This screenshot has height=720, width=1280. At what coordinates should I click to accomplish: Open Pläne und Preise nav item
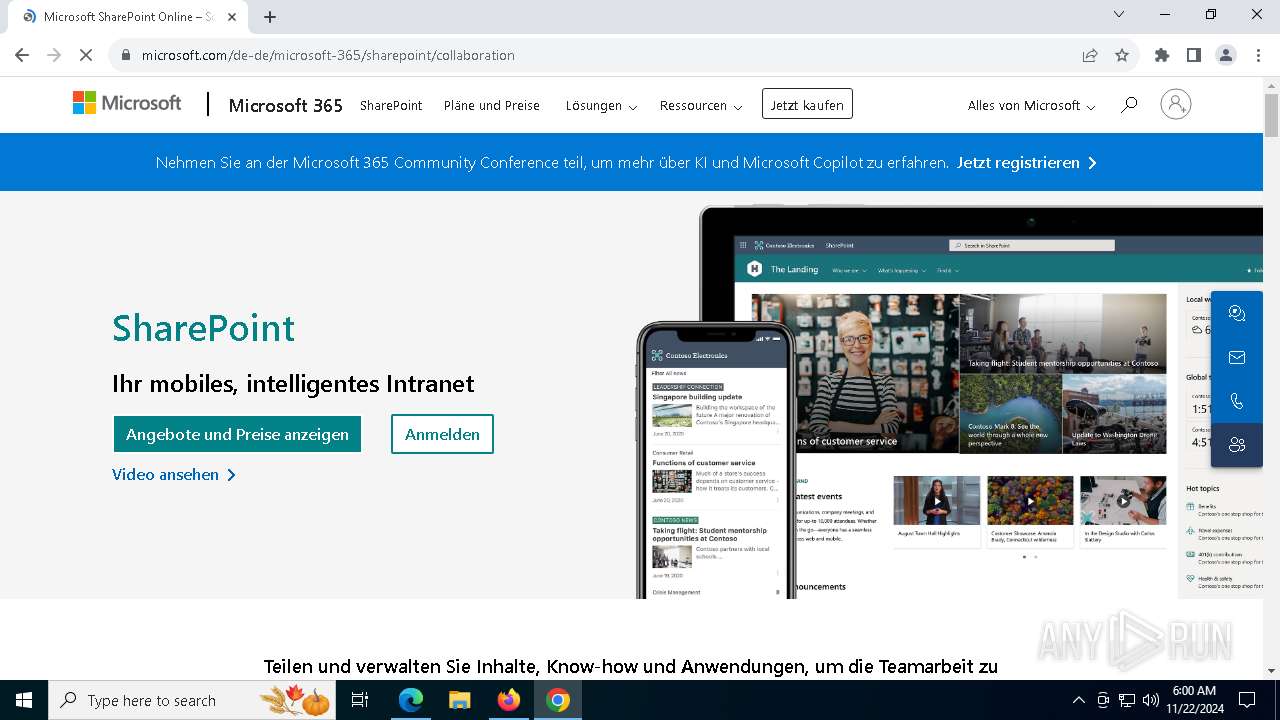click(492, 105)
